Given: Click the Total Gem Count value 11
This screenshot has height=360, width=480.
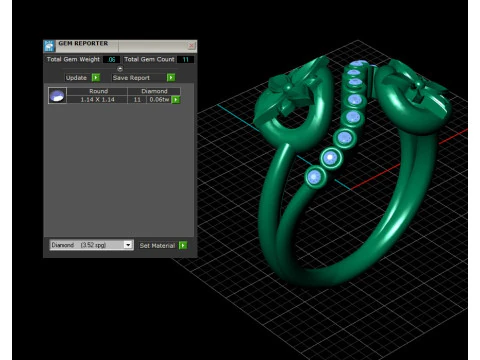Looking at the screenshot, I should (x=185, y=59).
